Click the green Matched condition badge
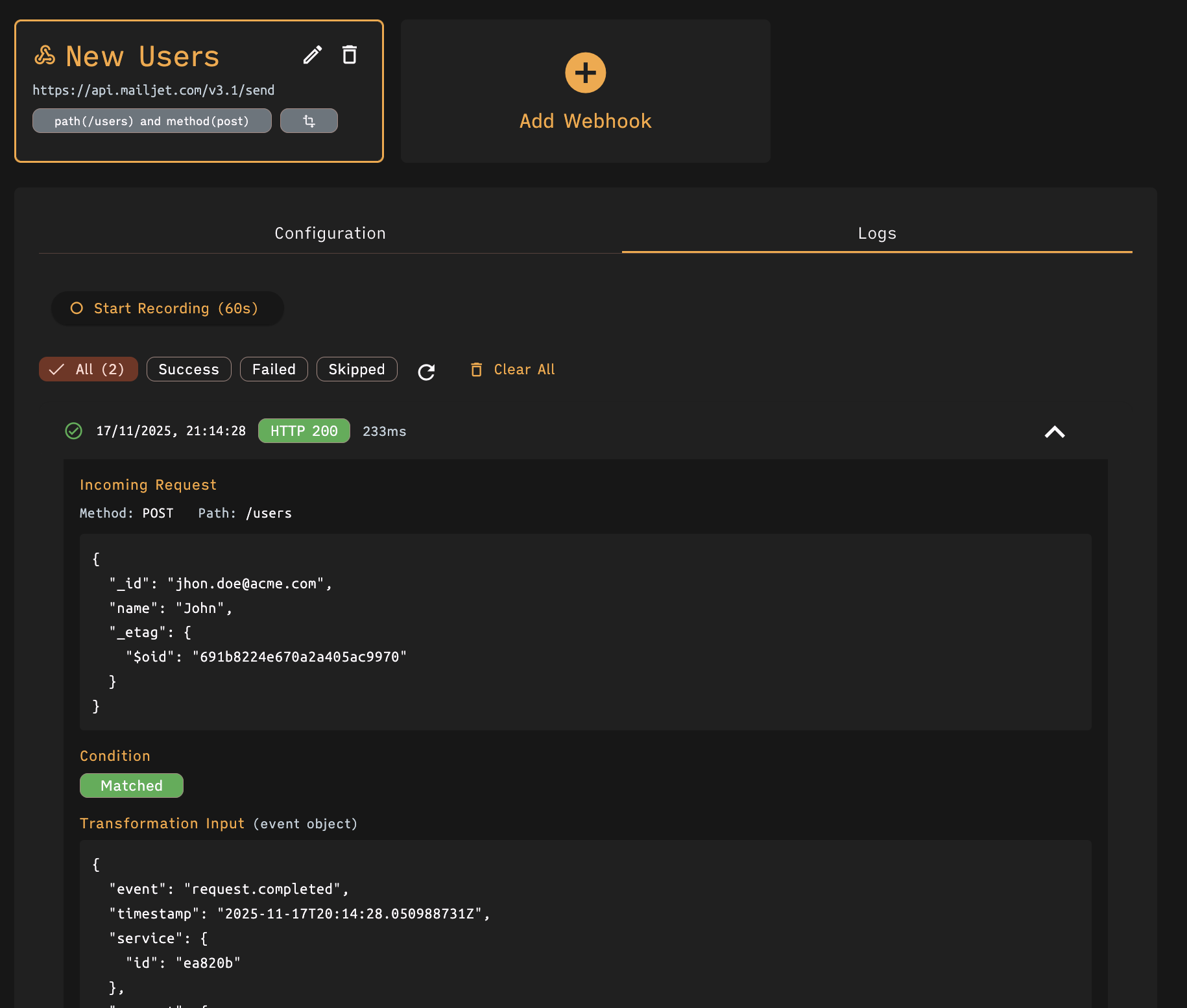The image size is (1187, 1008). click(x=131, y=786)
